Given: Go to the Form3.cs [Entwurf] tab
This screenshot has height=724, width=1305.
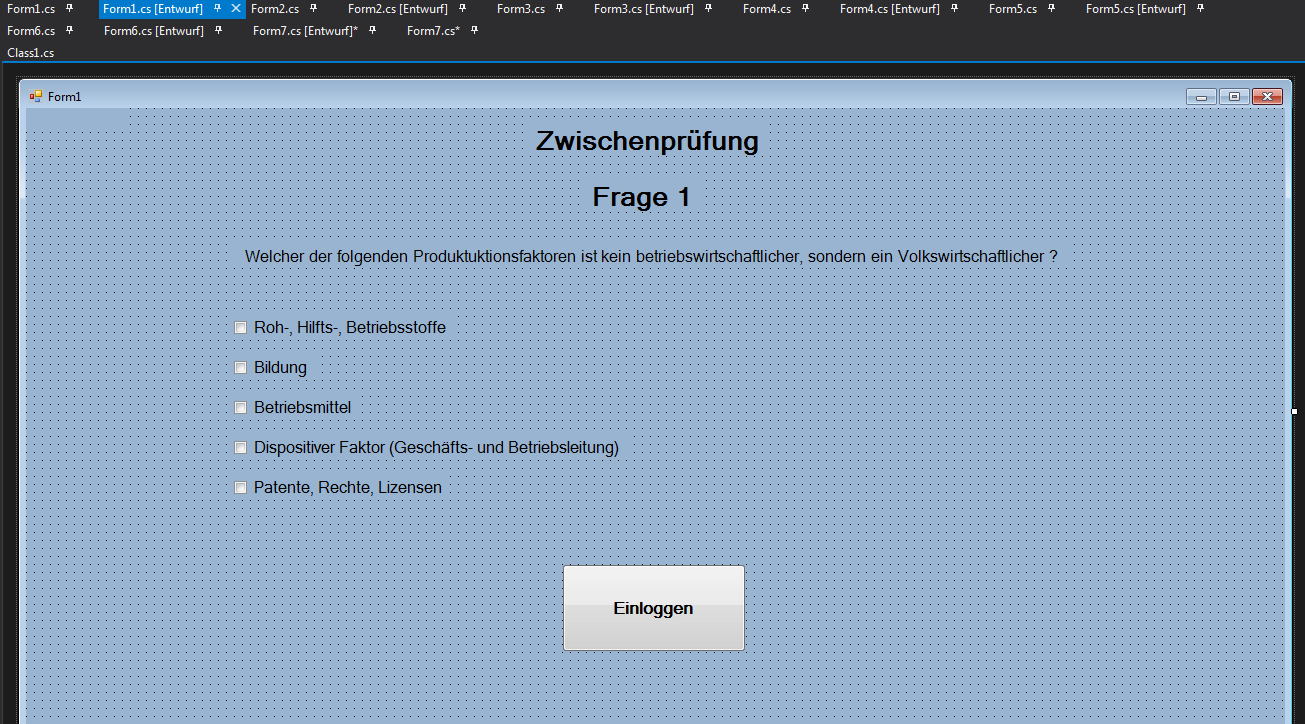Looking at the screenshot, I should [x=644, y=9].
